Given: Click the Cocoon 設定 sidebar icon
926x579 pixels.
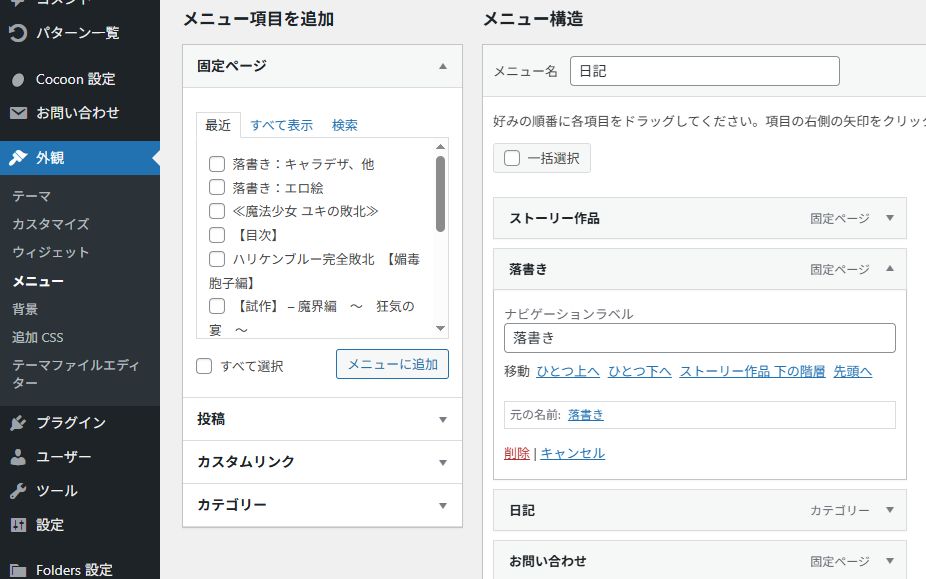Looking at the screenshot, I should pyautogui.click(x=18, y=79).
